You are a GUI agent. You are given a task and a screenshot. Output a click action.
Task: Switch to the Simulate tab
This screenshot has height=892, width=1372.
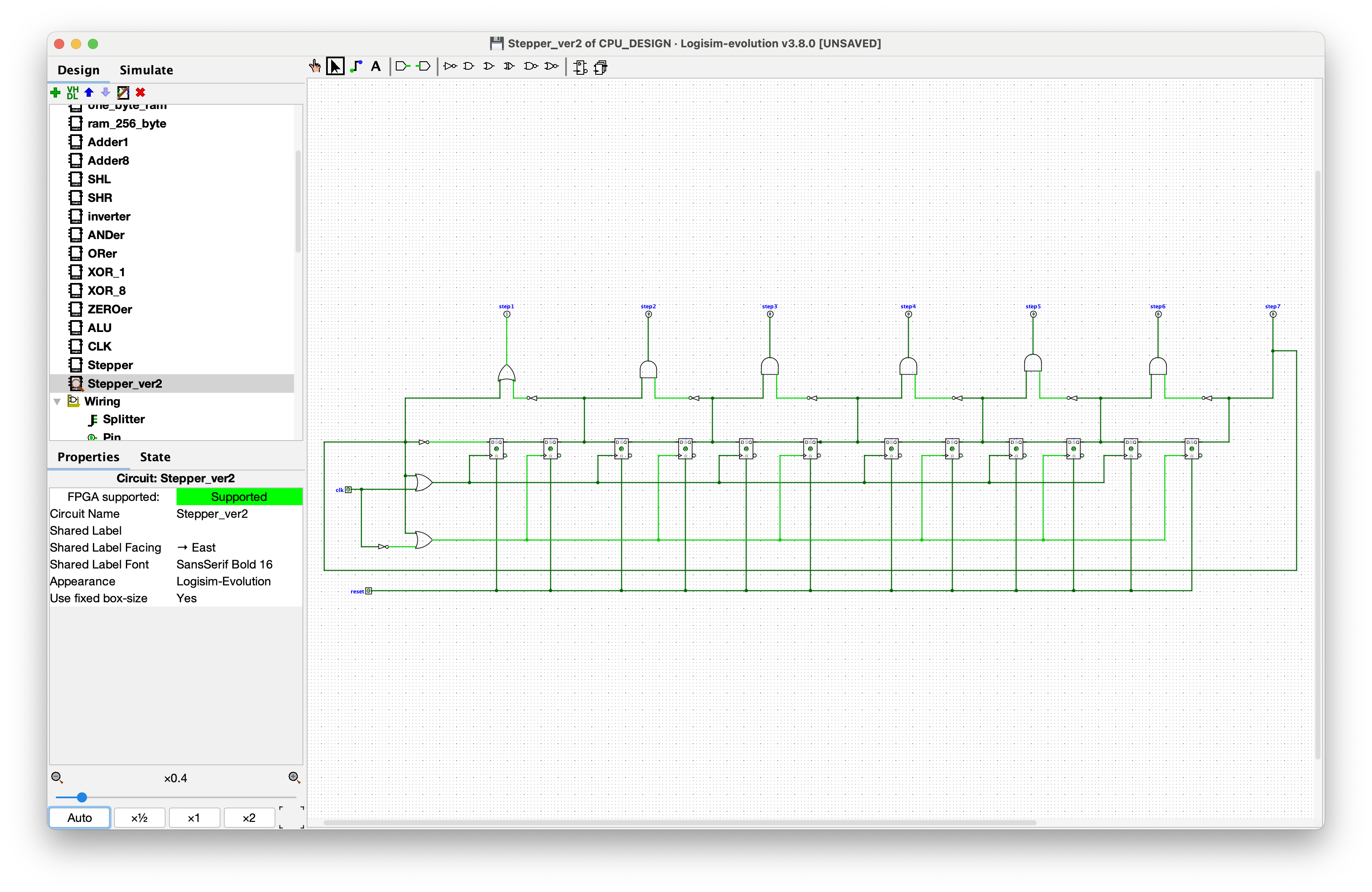coord(147,70)
